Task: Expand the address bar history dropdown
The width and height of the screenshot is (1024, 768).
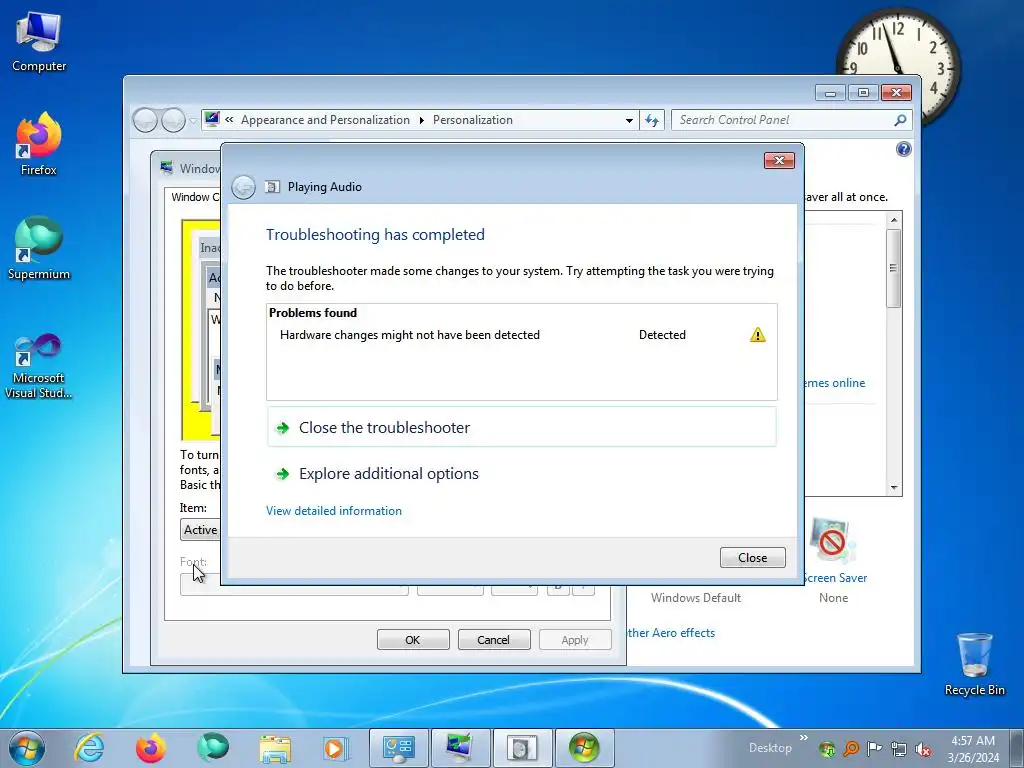Action: click(629, 120)
